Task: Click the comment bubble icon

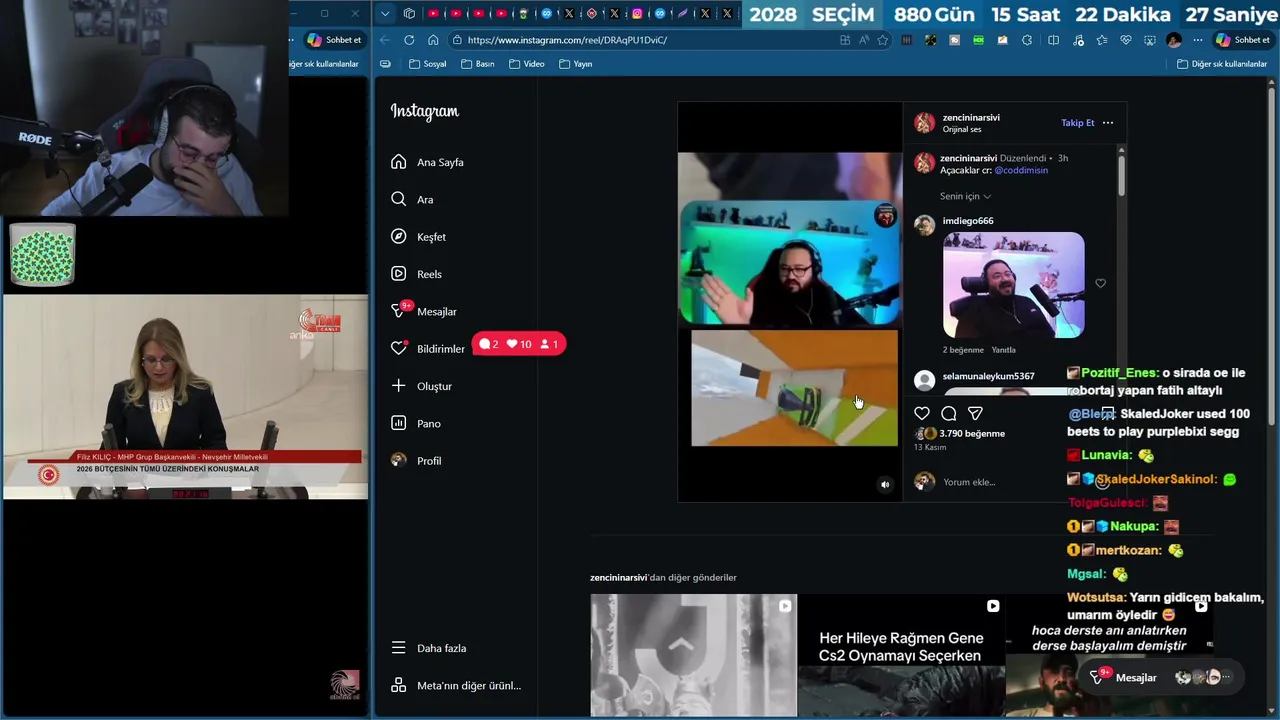Action: (x=949, y=413)
